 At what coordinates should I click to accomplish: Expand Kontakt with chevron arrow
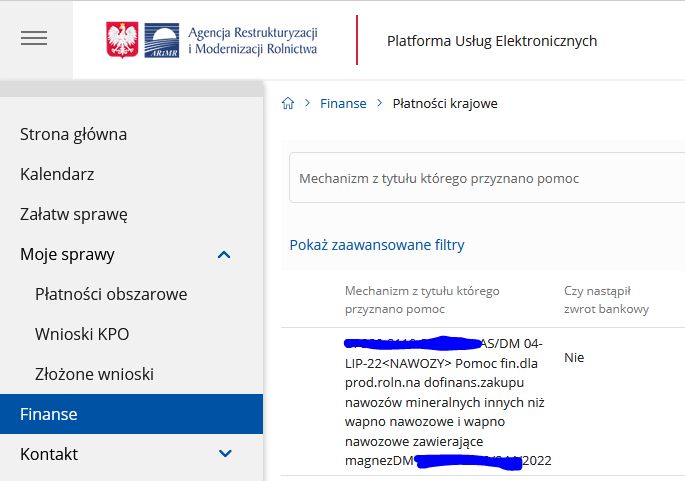[225, 453]
